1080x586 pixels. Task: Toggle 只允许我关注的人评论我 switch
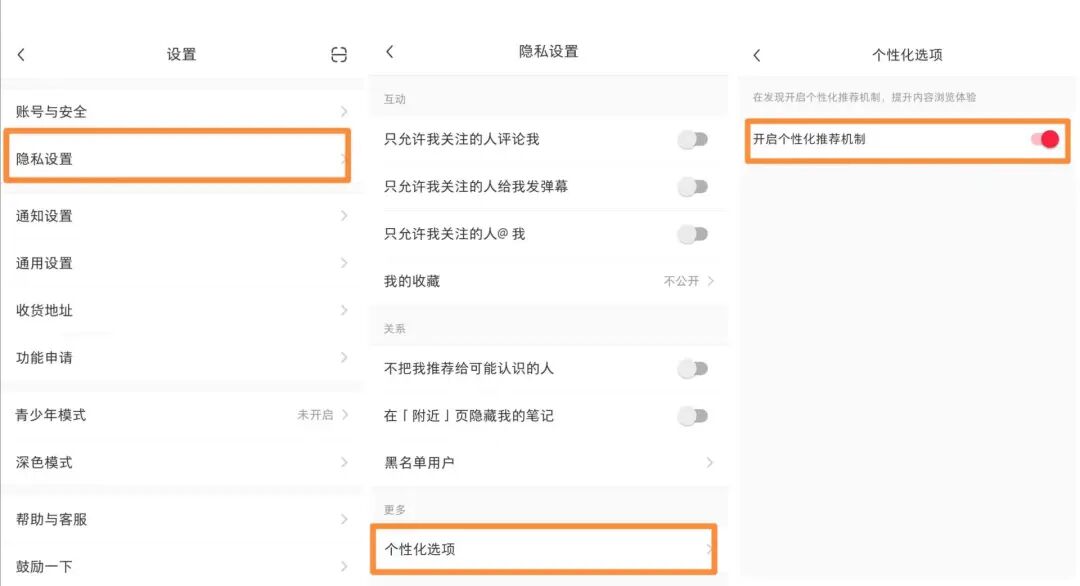tap(693, 139)
